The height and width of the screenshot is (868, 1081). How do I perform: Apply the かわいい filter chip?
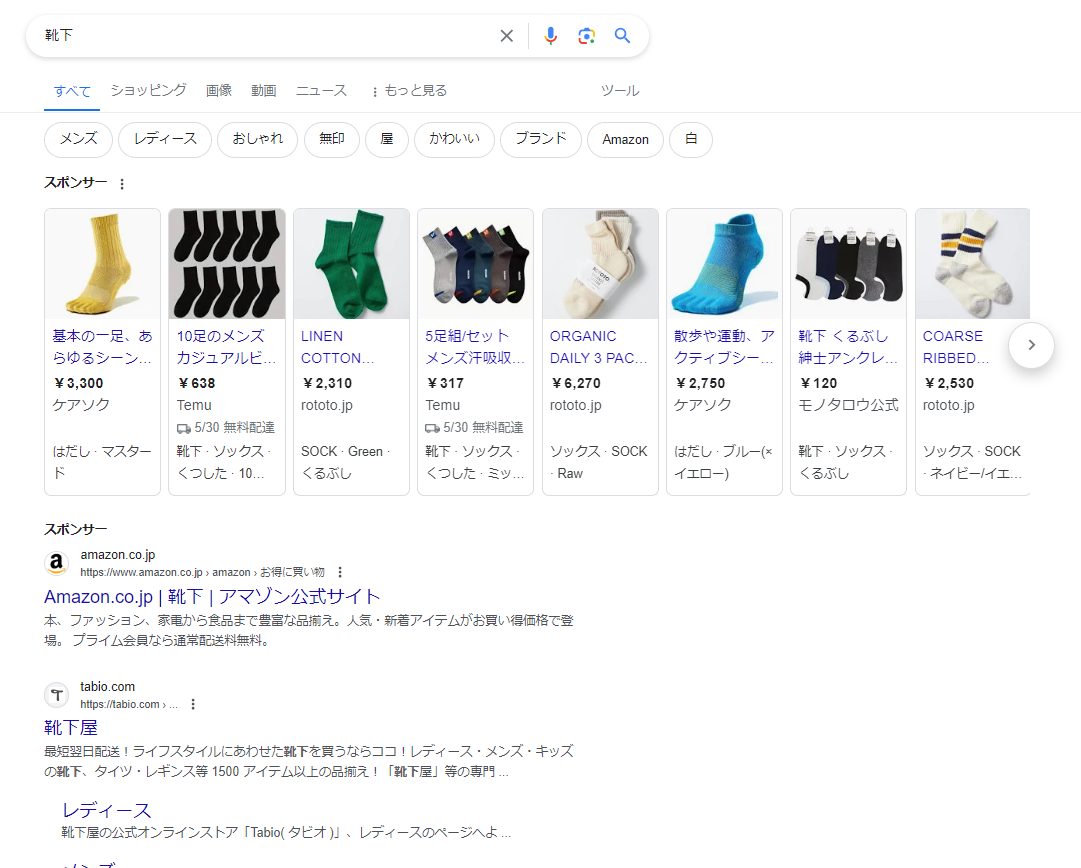(454, 140)
